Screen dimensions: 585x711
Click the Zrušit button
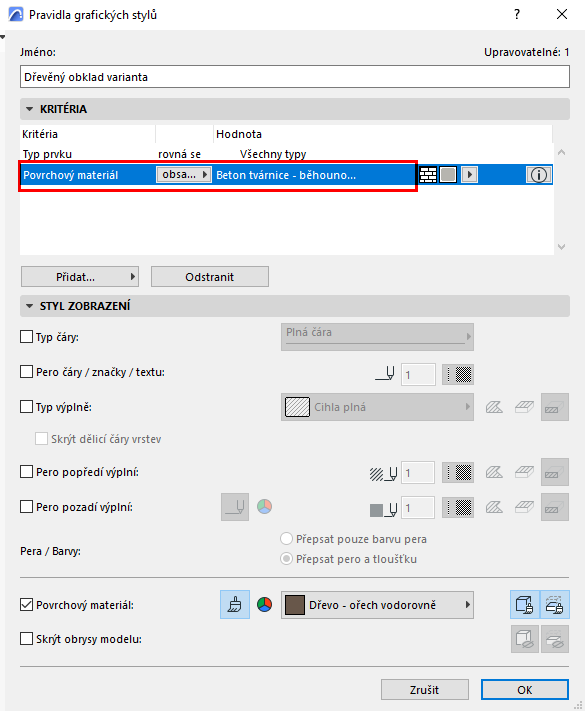click(424, 690)
